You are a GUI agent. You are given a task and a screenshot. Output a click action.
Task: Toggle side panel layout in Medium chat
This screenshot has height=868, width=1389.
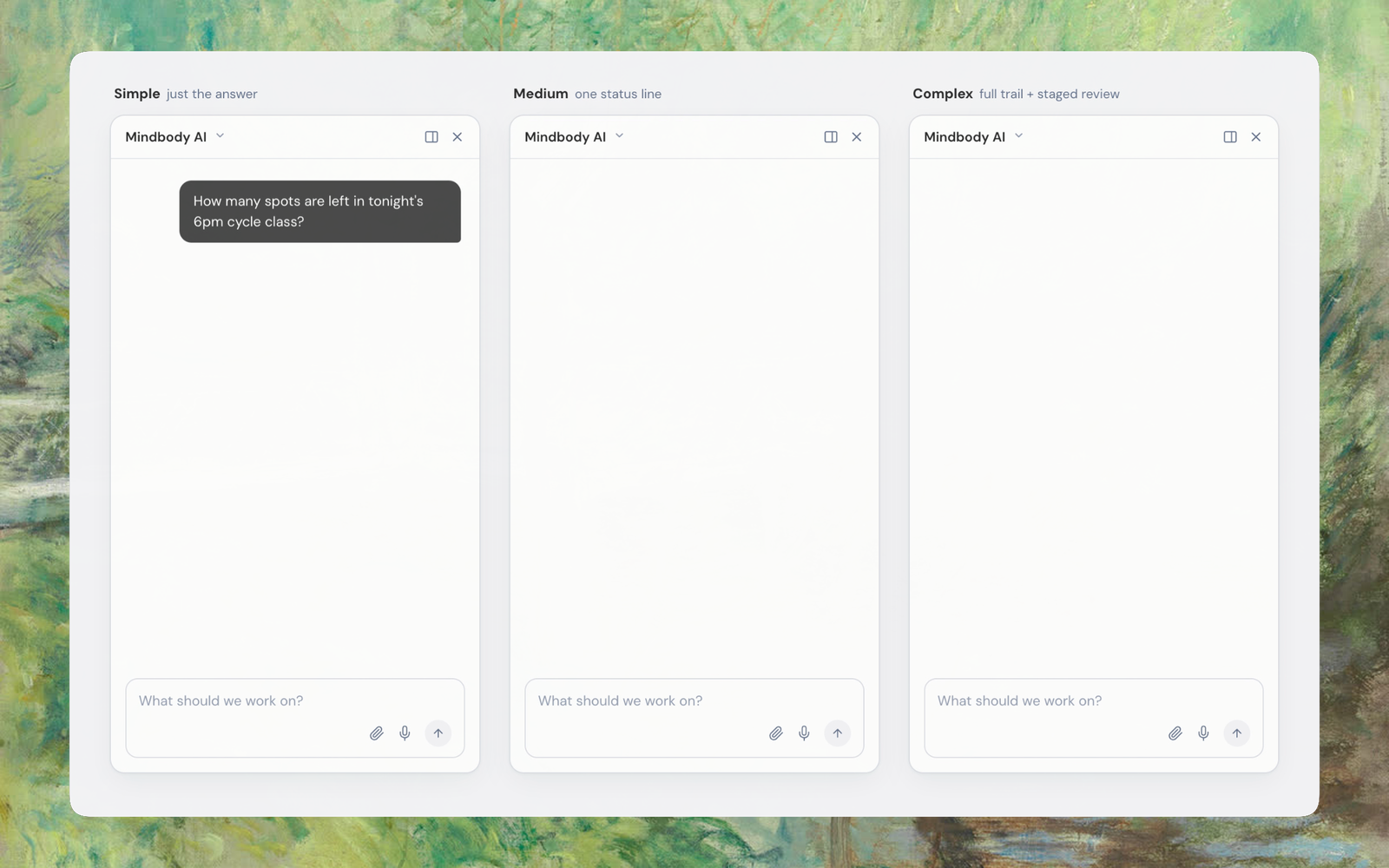tap(831, 137)
